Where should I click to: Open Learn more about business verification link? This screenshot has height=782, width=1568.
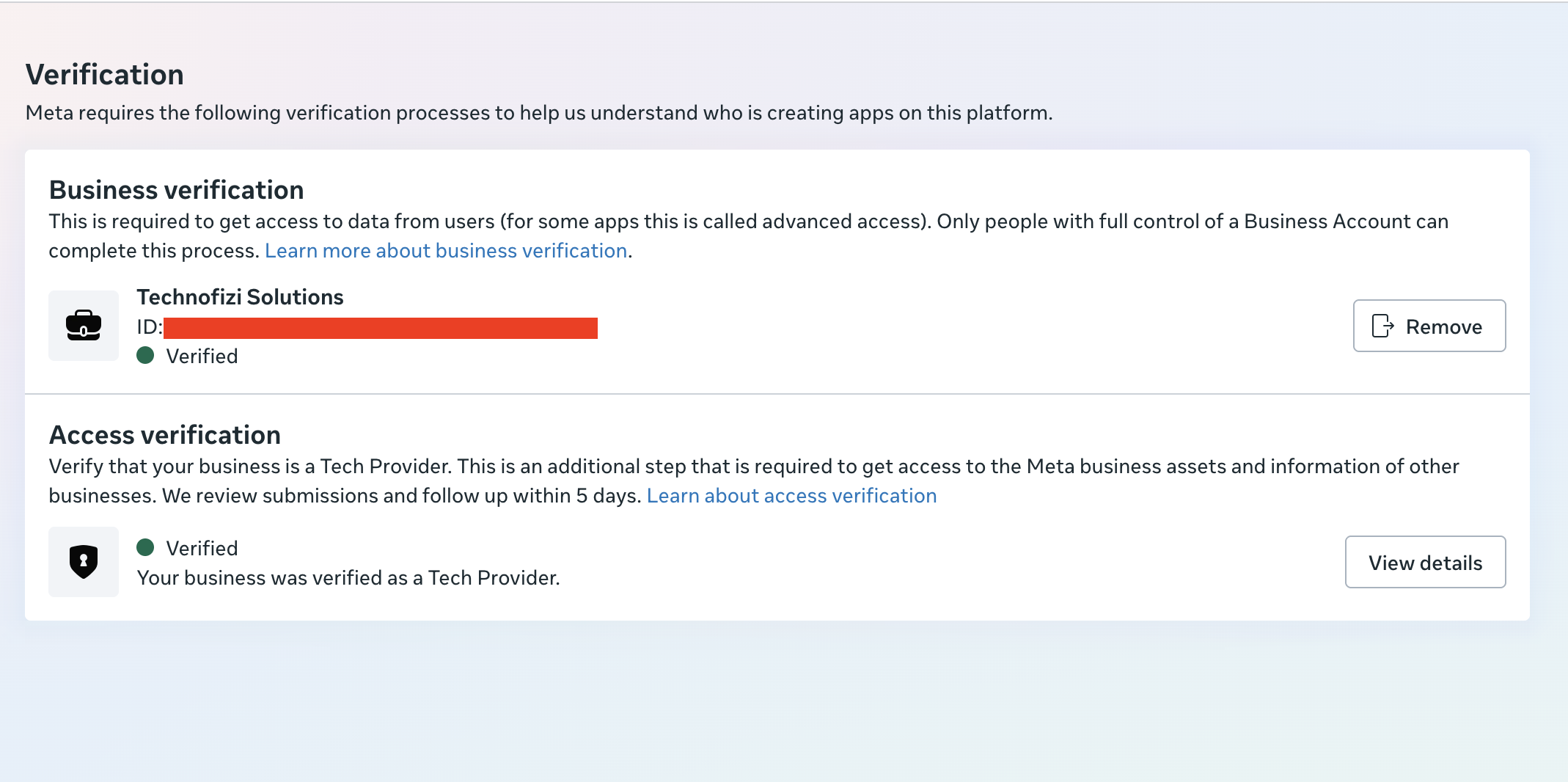point(446,251)
